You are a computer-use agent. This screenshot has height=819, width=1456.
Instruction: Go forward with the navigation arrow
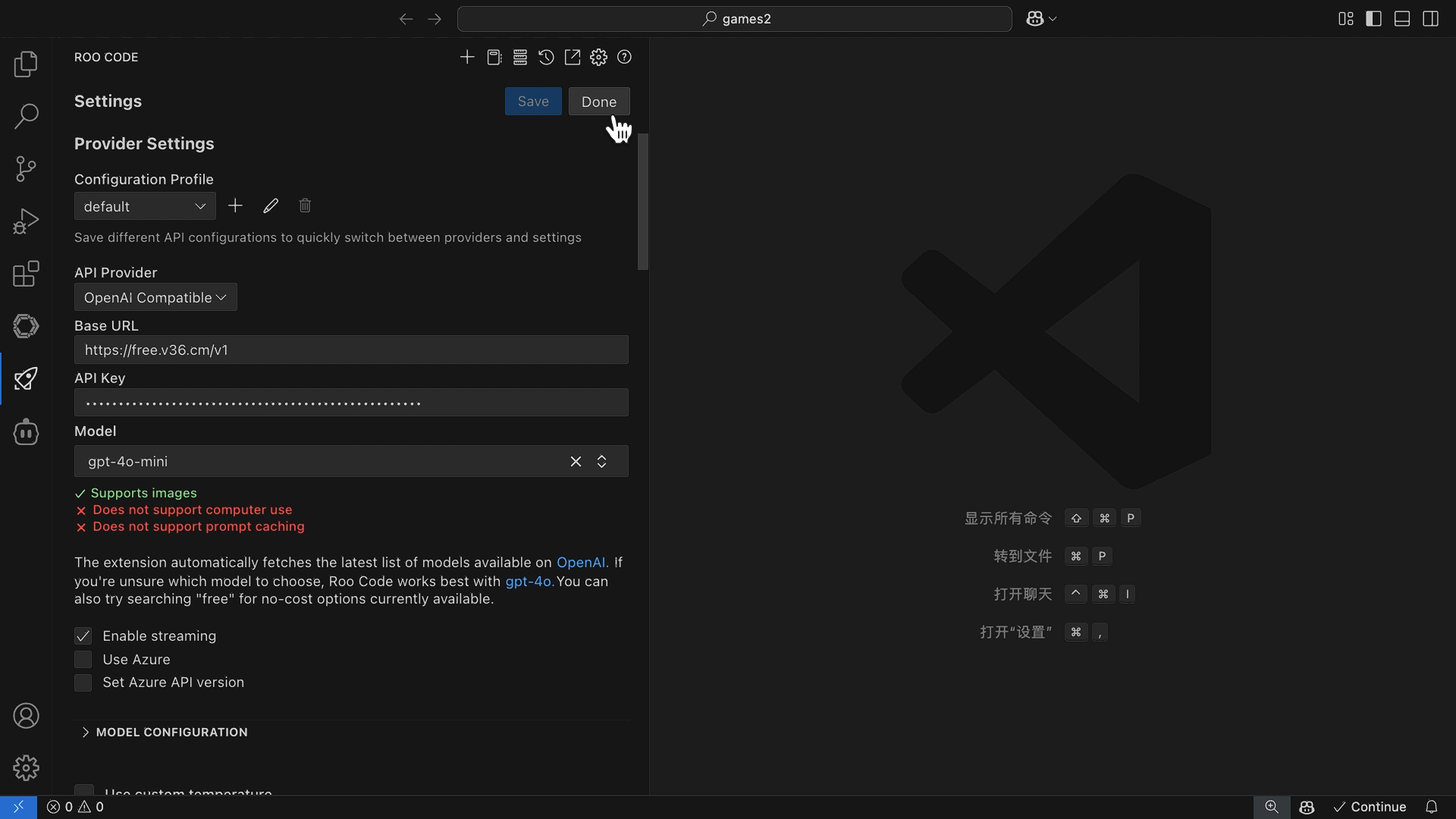pos(435,19)
